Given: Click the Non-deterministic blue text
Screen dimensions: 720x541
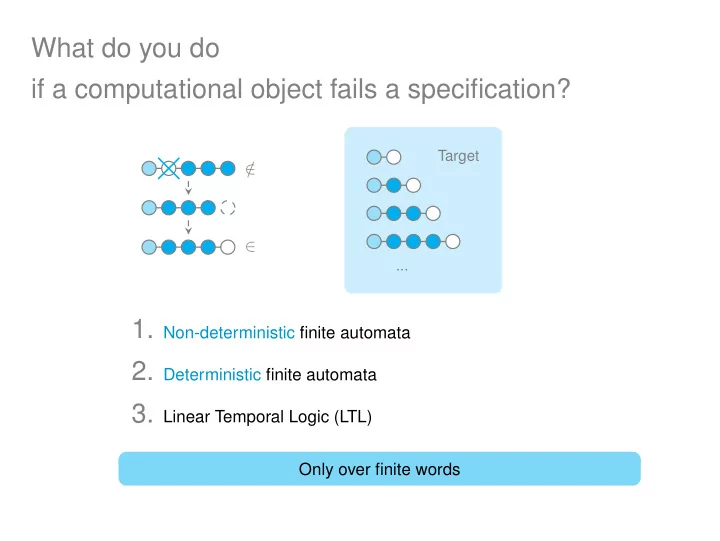Looking at the screenshot, I should (229, 332).
